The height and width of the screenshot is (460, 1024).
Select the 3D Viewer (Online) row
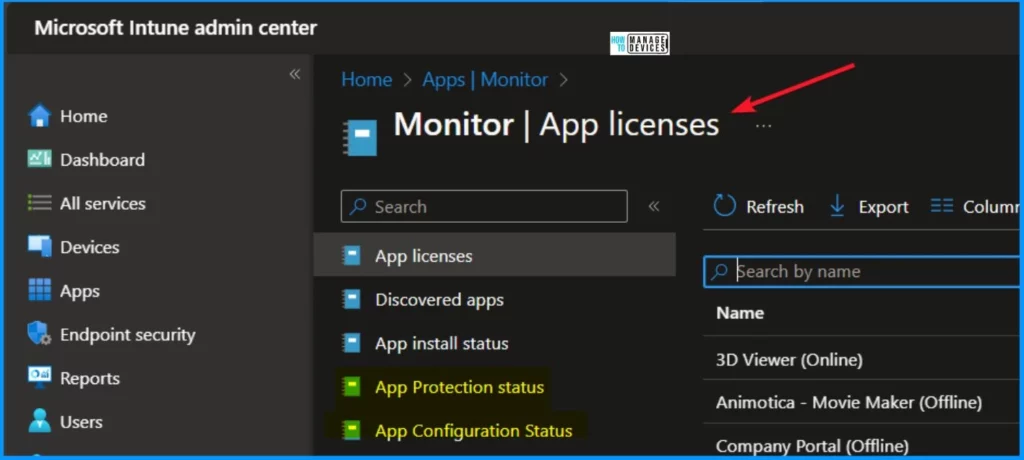[861, 359]
